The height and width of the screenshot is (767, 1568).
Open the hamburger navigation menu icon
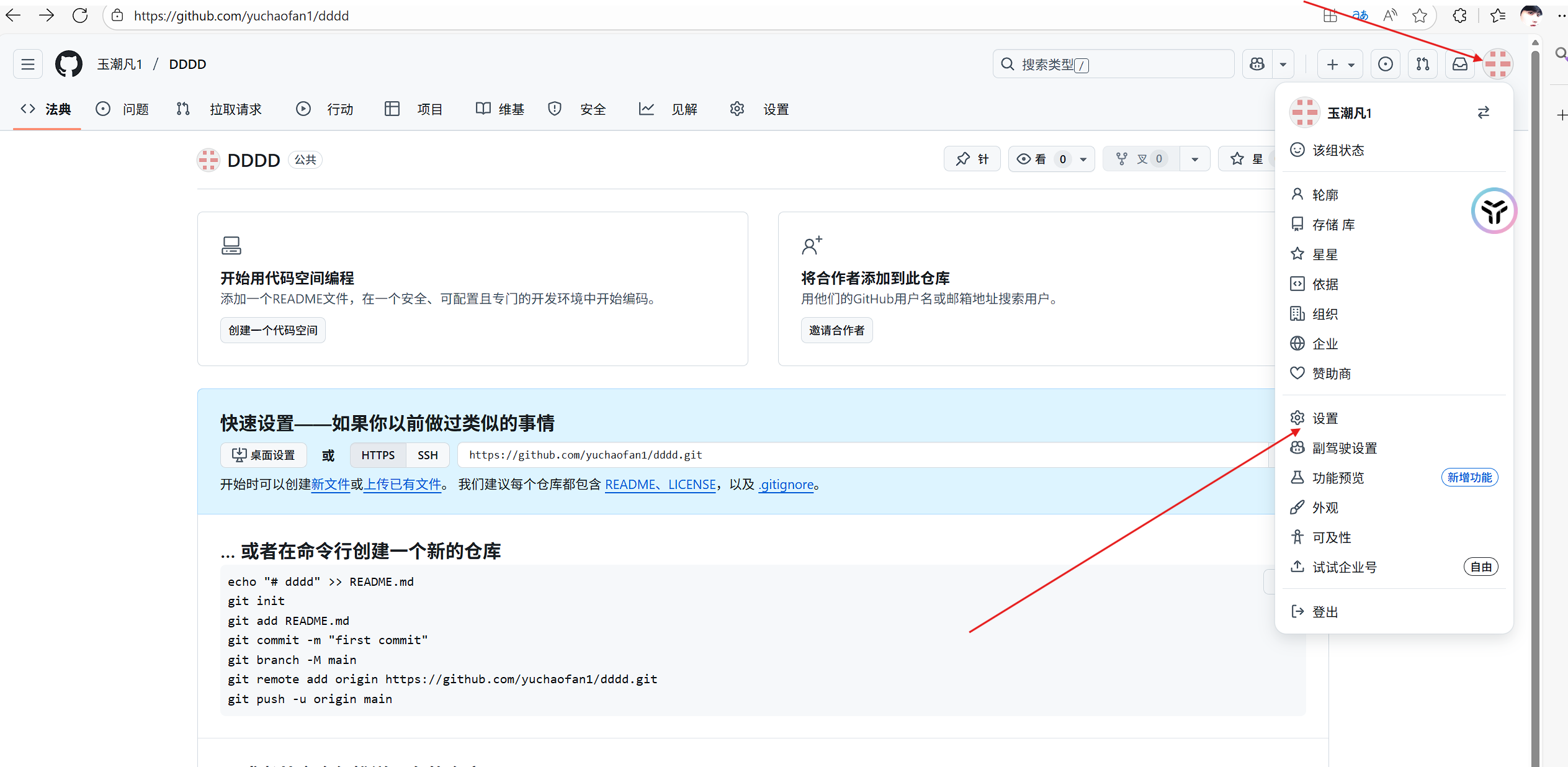(x=27, y=64)
